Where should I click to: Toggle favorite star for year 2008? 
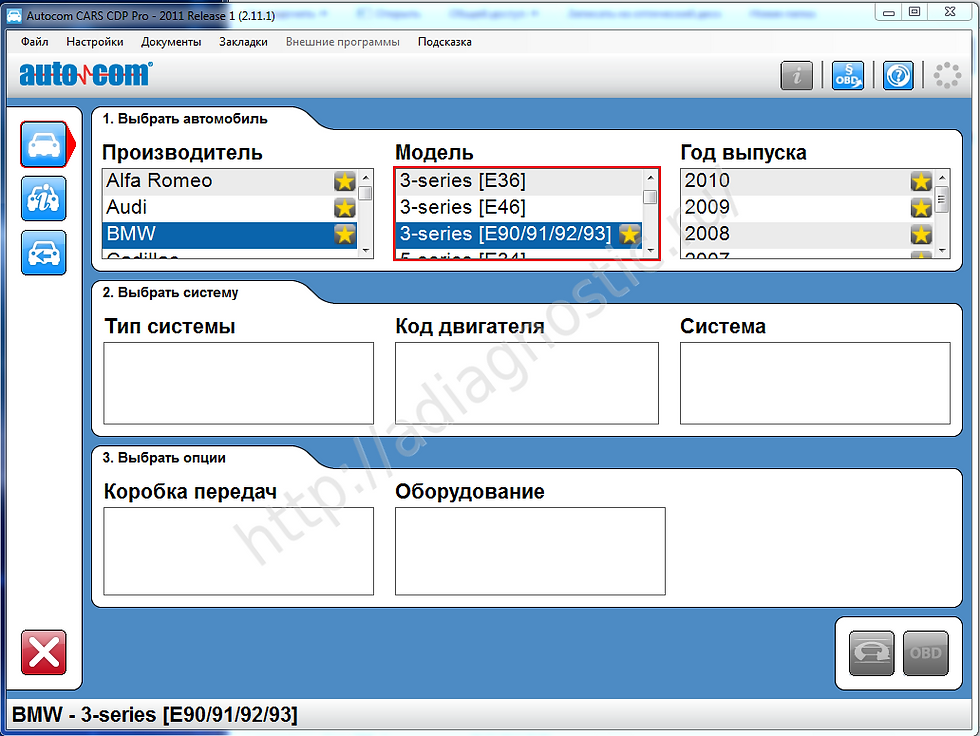coord(921,234)
